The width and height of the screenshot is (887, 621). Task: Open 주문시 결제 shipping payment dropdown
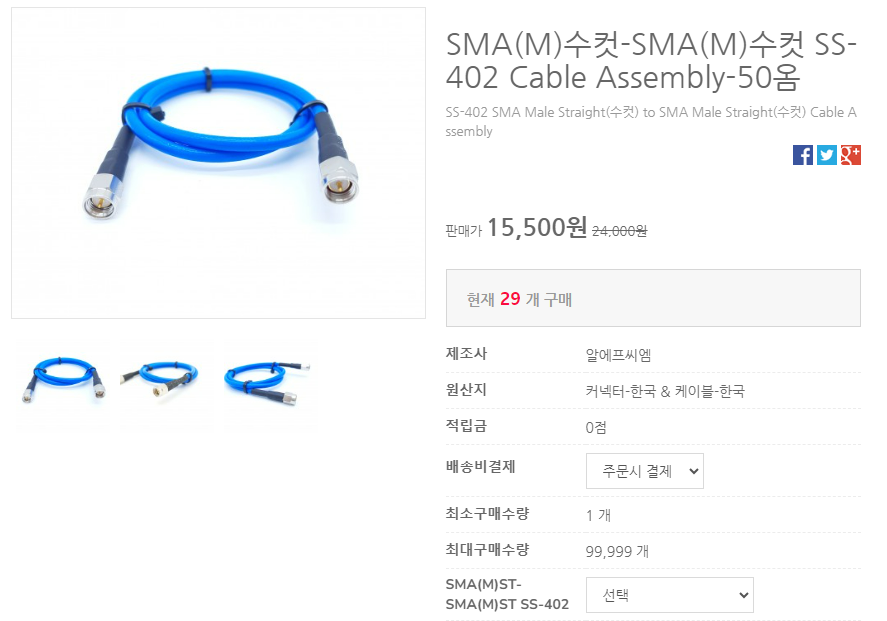[x=644, y=471]
